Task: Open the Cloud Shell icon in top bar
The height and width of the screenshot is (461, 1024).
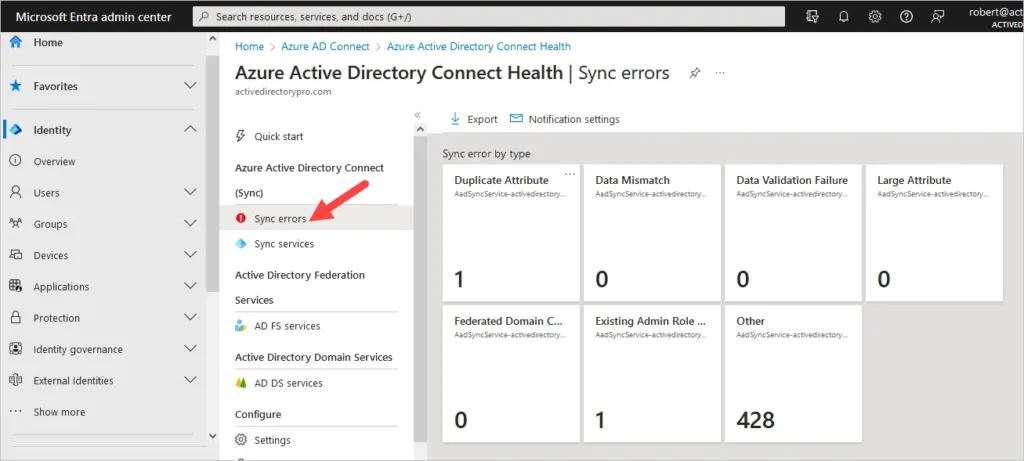Action: point(812,17)
